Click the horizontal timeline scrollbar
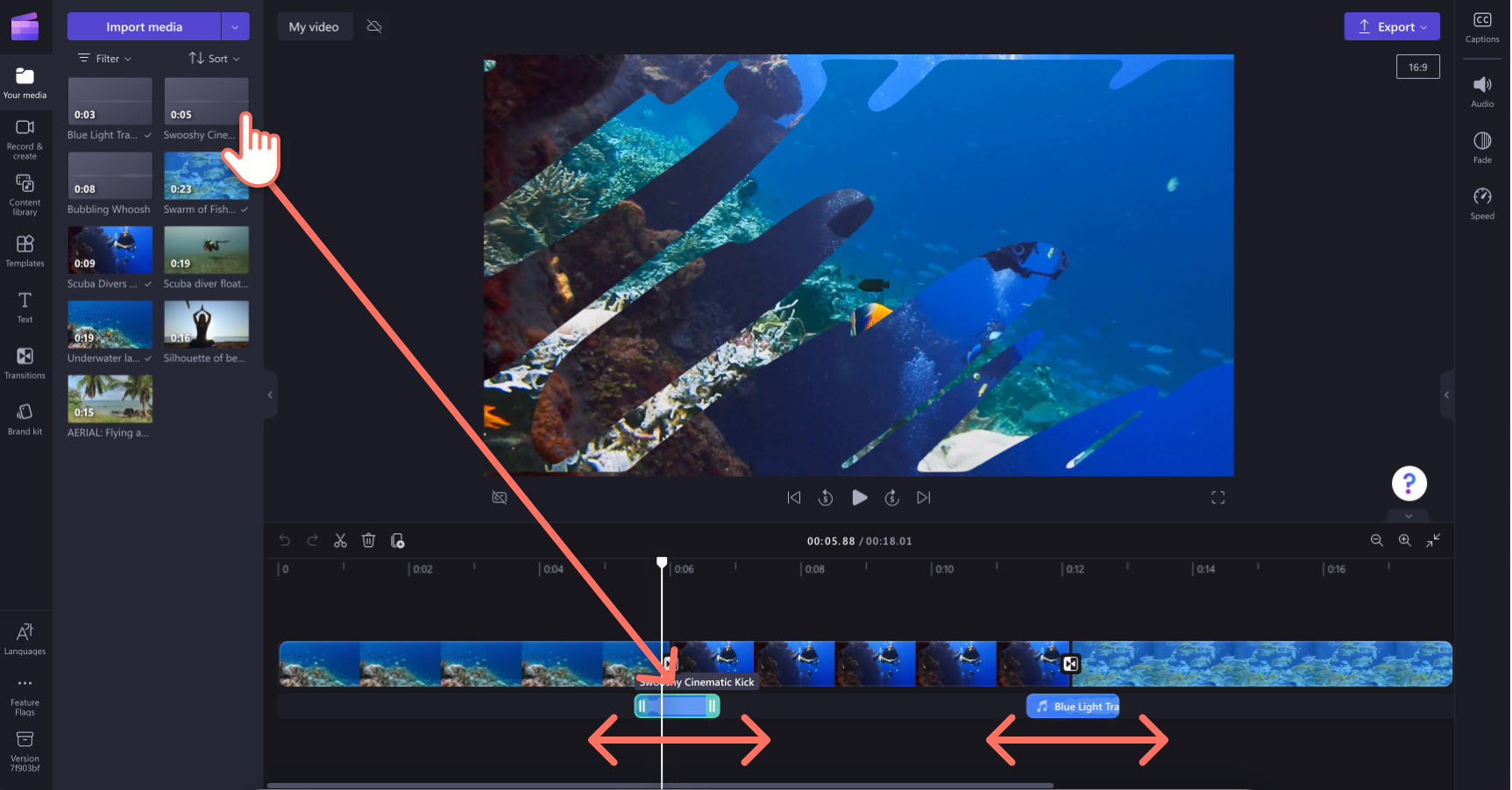The width and height of the screenshot is (1512, 790). click(x=660, y=786)
